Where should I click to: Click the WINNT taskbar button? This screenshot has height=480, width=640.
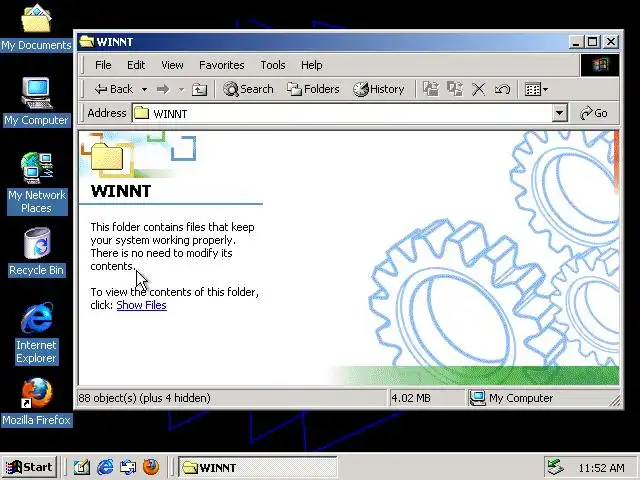click(258, 467)
